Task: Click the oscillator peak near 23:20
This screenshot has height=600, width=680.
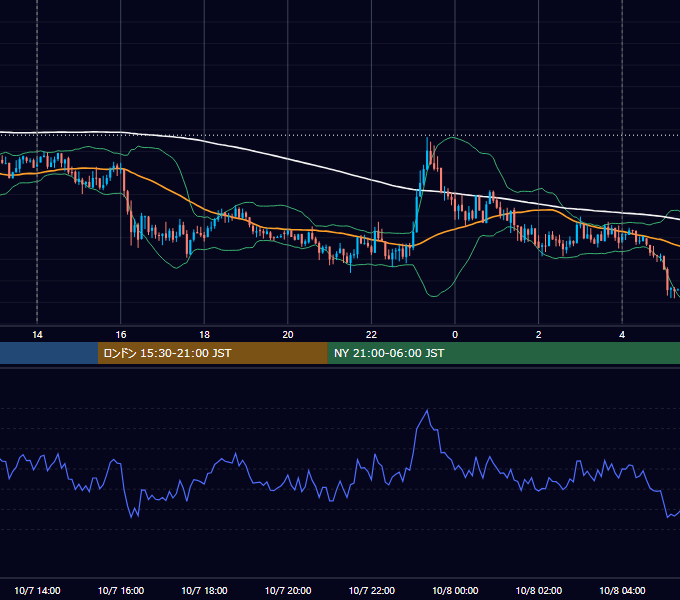Action: click(428, 410)
